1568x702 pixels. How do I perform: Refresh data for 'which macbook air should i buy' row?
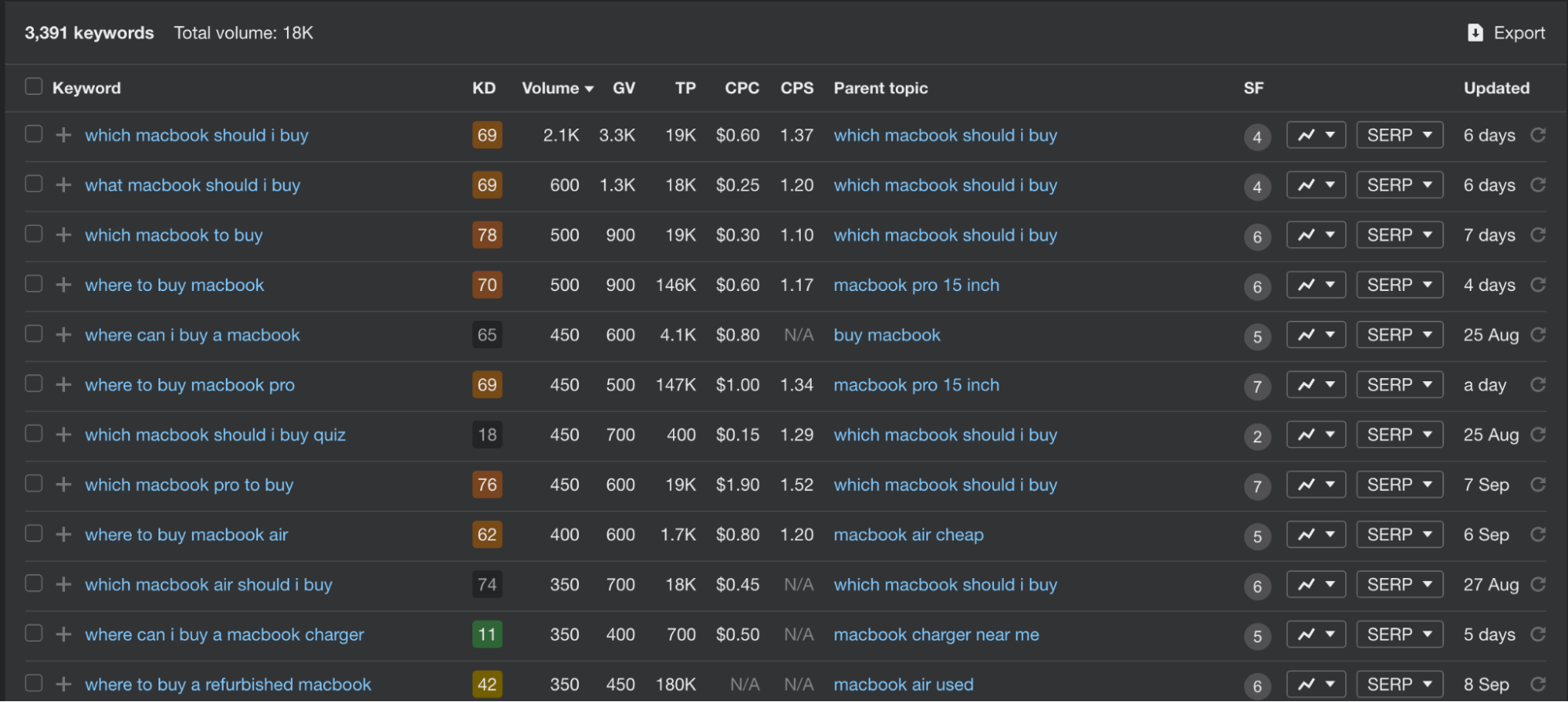[x=1538, y=584]
